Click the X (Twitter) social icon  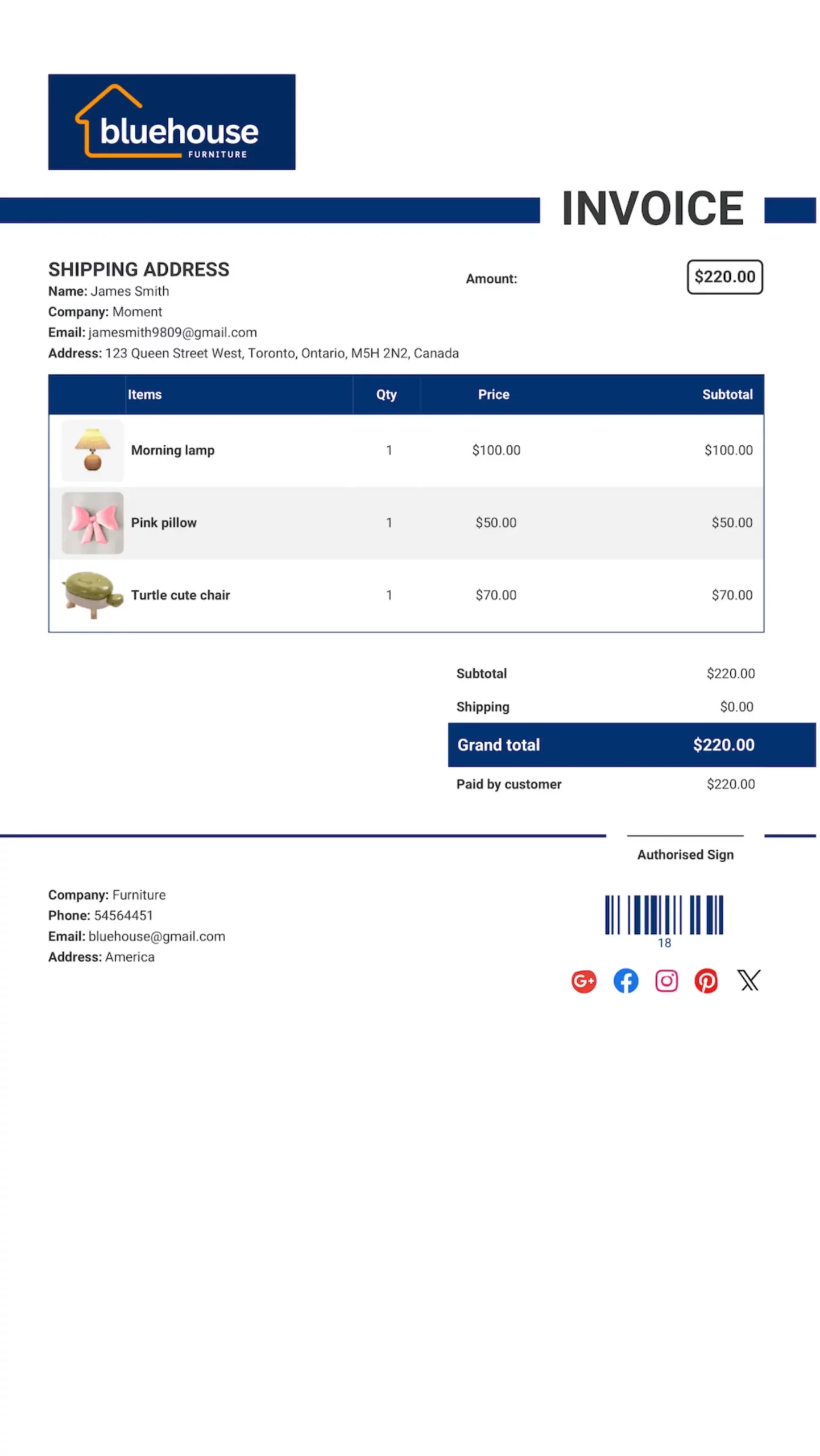click(x=748, y=981)
